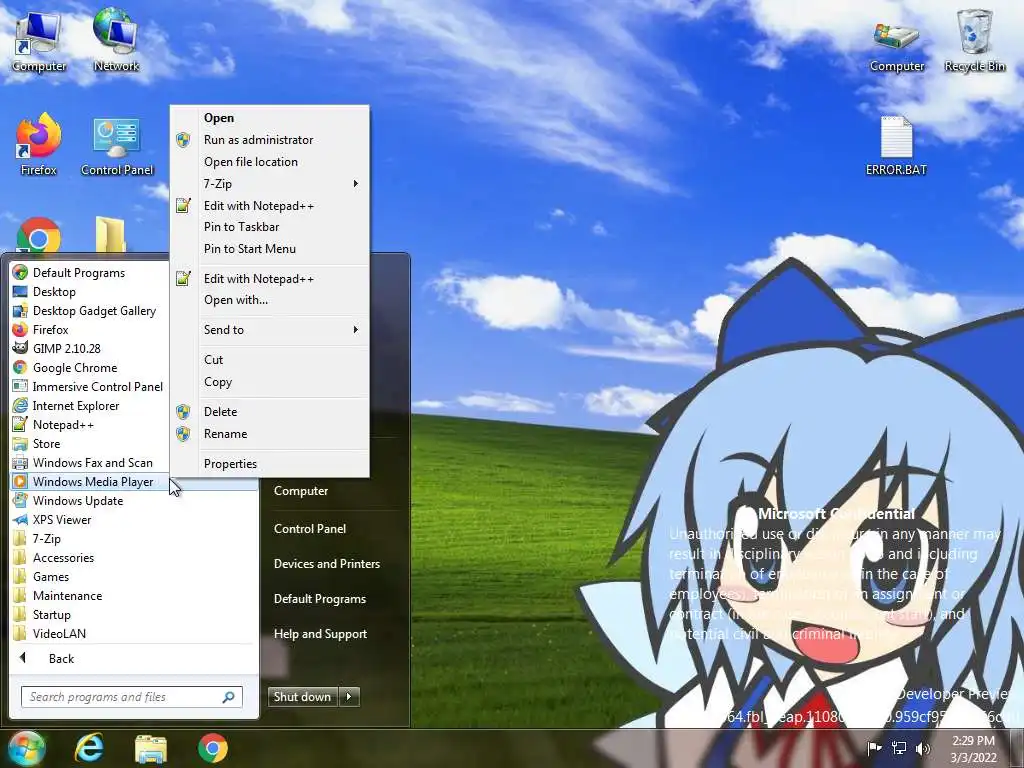The image size is (1024, 768).
Task: Open the ERROR.BAT file on desktop
Action: [x=896, y=145]
